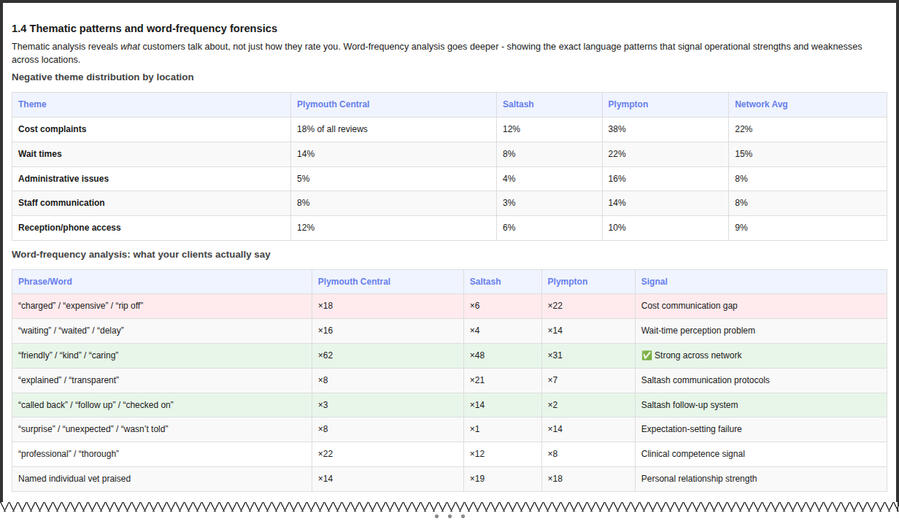Image resolution: width=899 pixels, height=524 pixels.
Task: Click the Administrative issues row label
Action: [63, 179]
